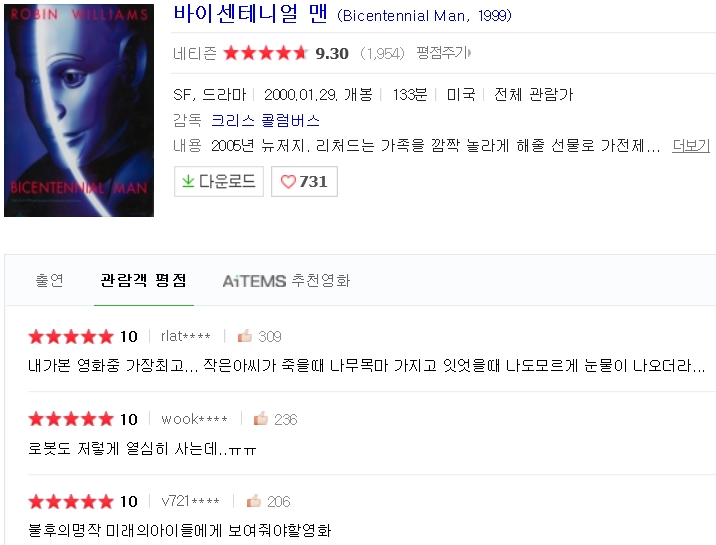Image resolution: width=716 pixels, height=545 pixels.
Task: Click thumbs-up icon on rlat**** review
Action: (x=245, y=336)
